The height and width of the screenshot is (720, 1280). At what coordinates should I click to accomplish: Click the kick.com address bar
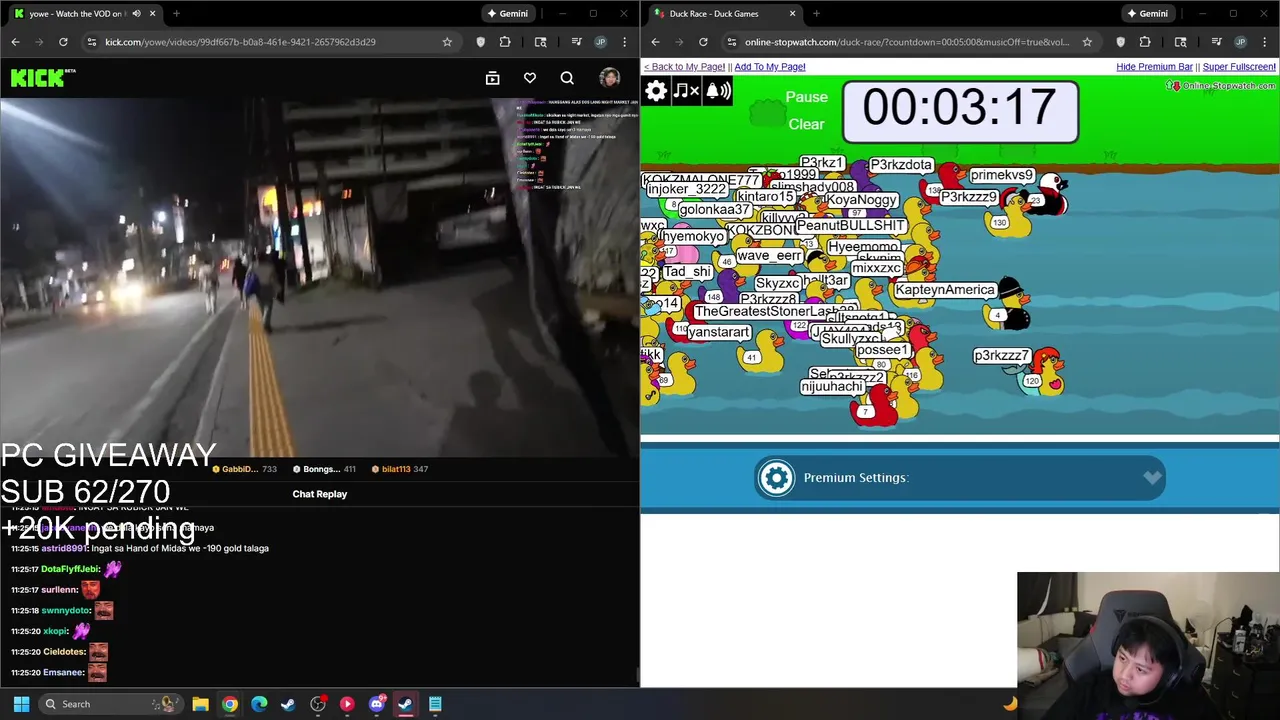coord(268,42)
